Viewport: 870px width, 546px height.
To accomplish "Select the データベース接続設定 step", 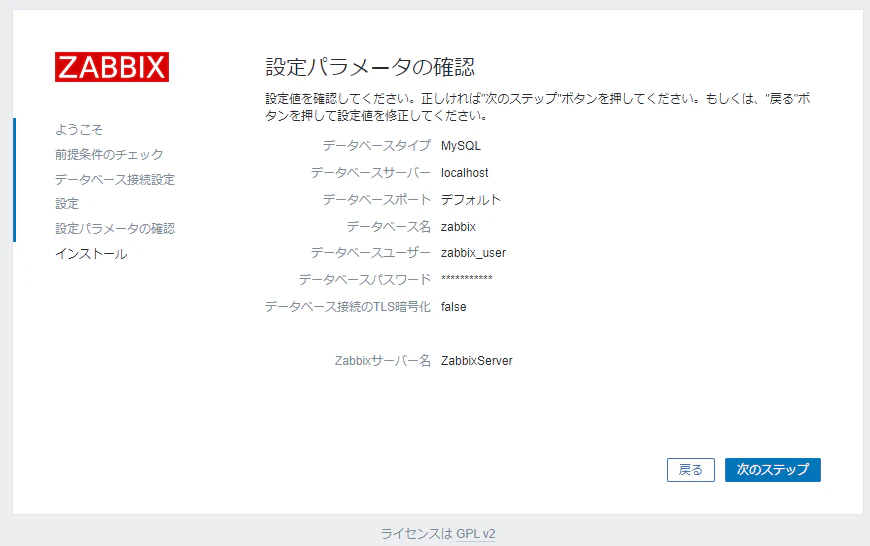I will pyautogui.click(x=115, y=179).
